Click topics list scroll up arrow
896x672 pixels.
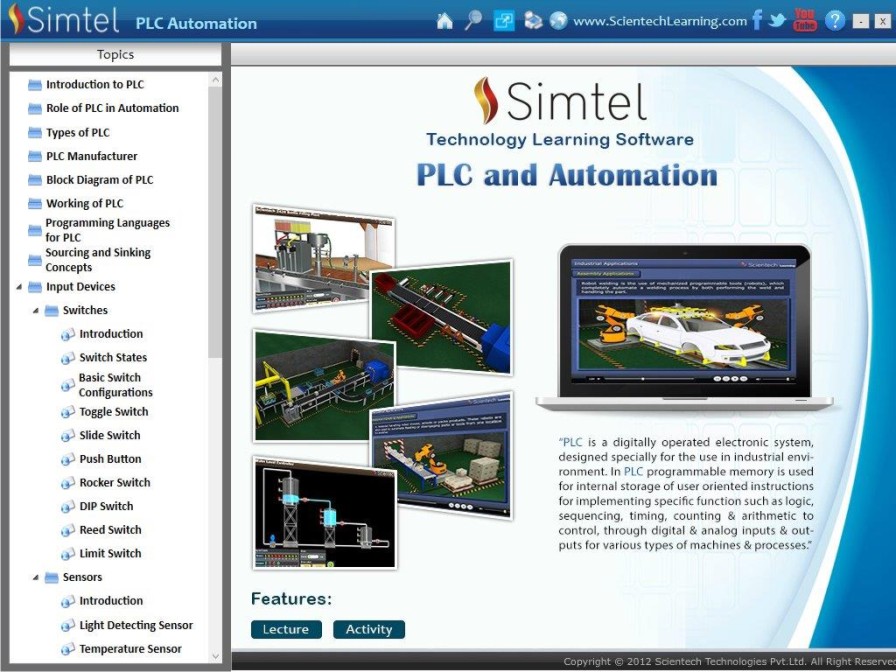[x=215, y=80]
